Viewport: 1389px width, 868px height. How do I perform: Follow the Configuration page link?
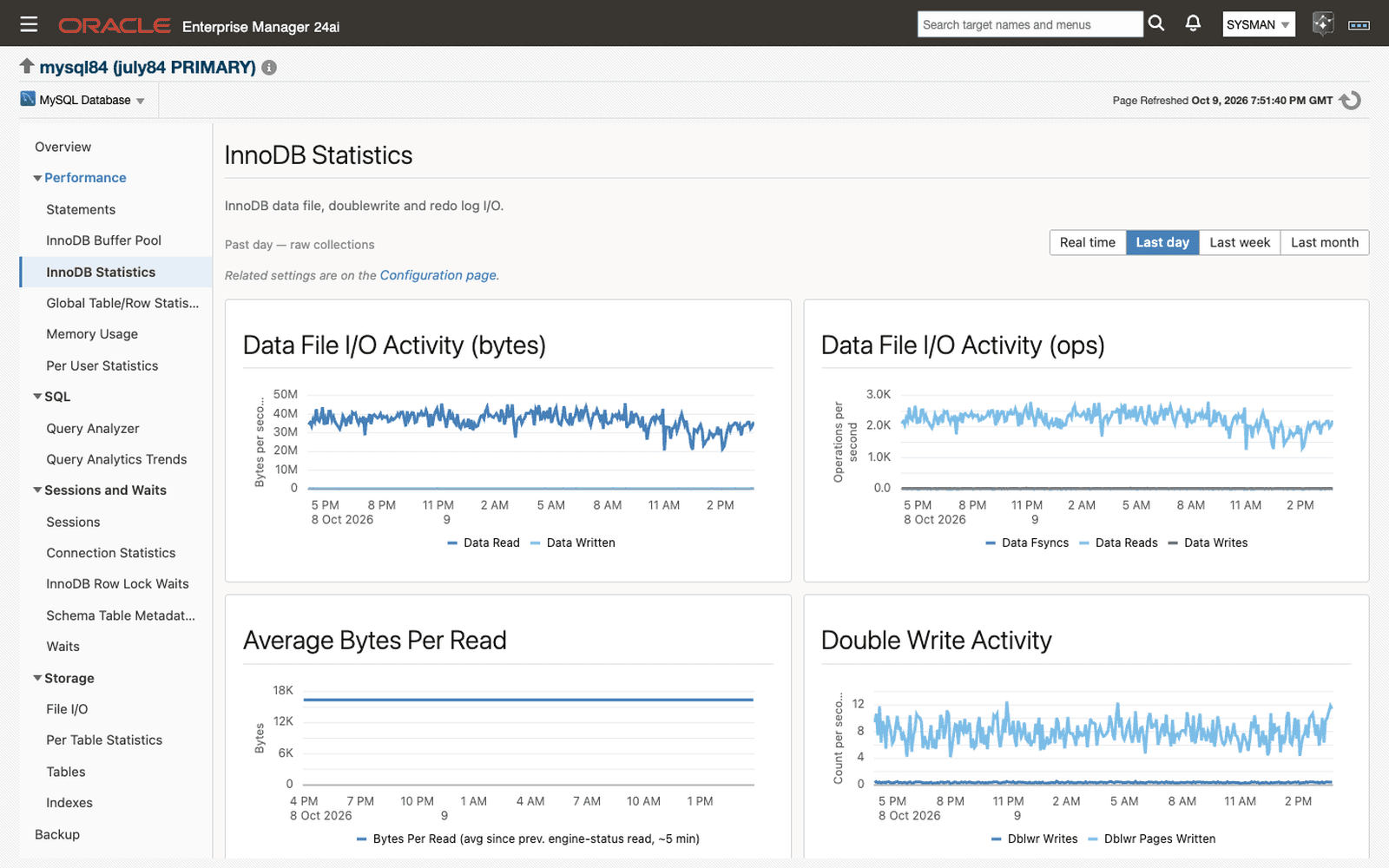(x=438, y=275)
